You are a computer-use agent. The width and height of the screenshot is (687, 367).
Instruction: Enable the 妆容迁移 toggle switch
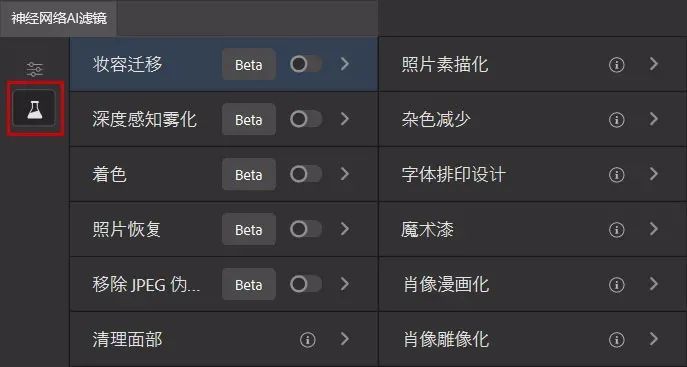(x=306, y=64)
